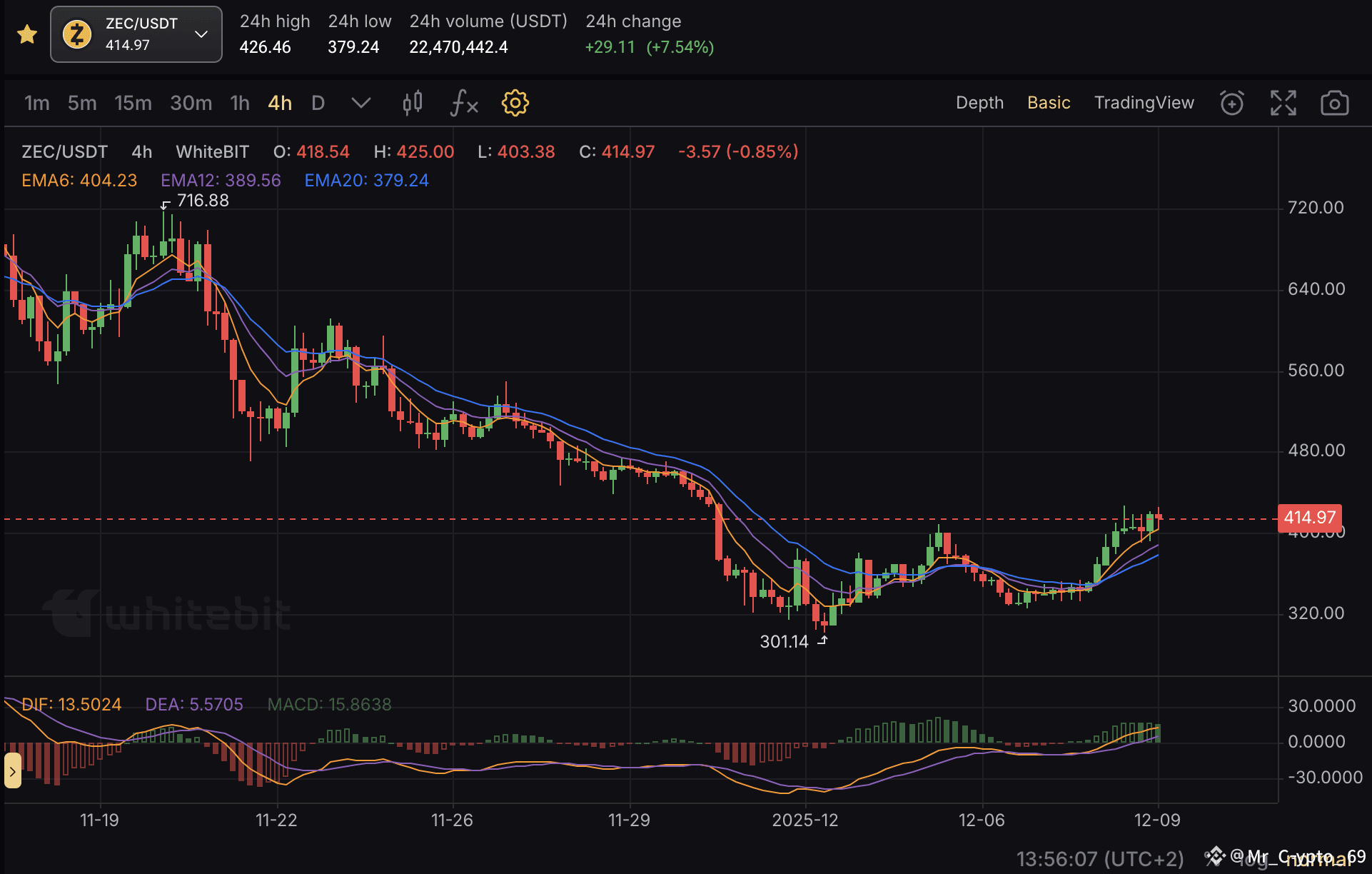
Task: Enter fullscreen chart mode
Action: click(1283, 103)
